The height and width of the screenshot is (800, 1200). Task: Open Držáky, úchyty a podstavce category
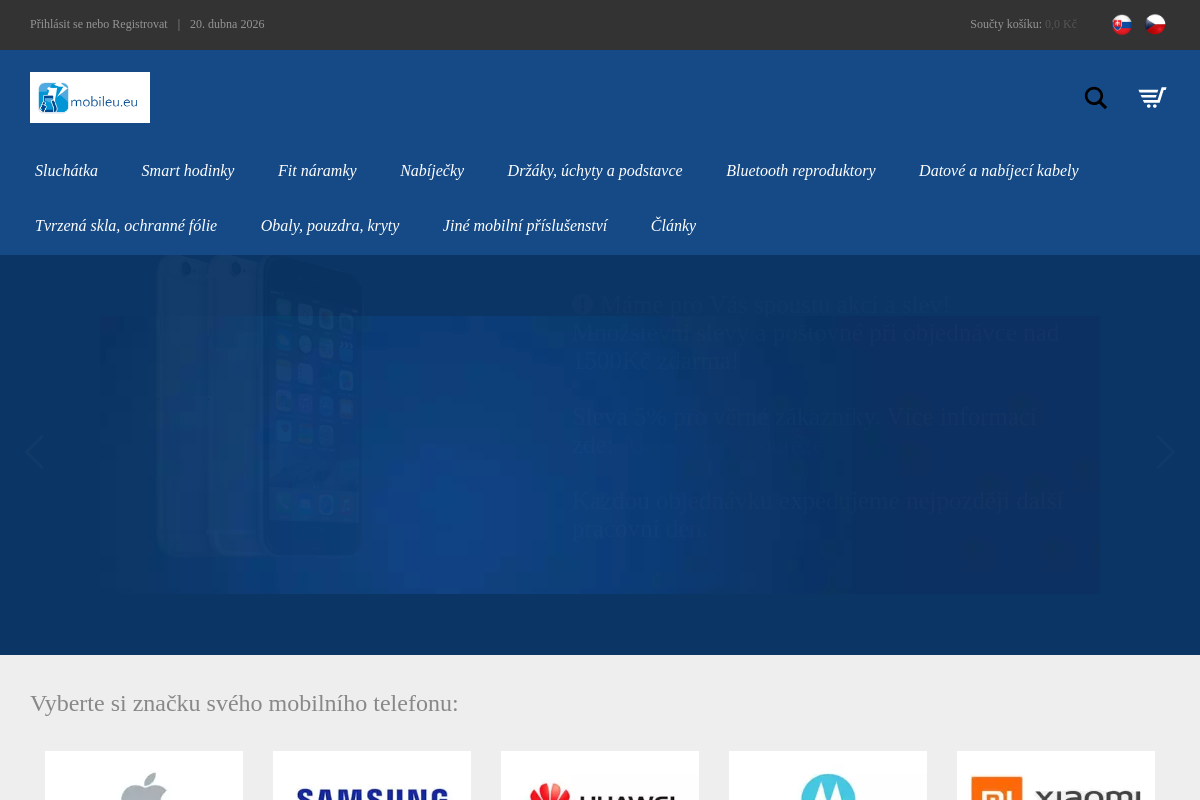[x=595, y=171]
